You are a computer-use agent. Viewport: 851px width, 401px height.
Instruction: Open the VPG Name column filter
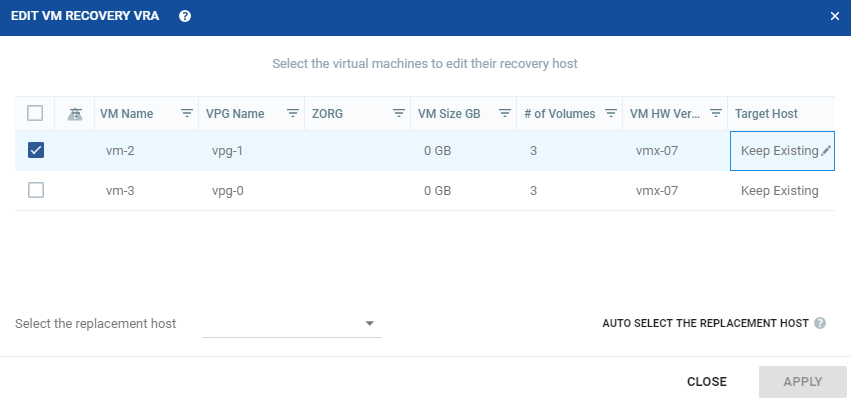293,113
